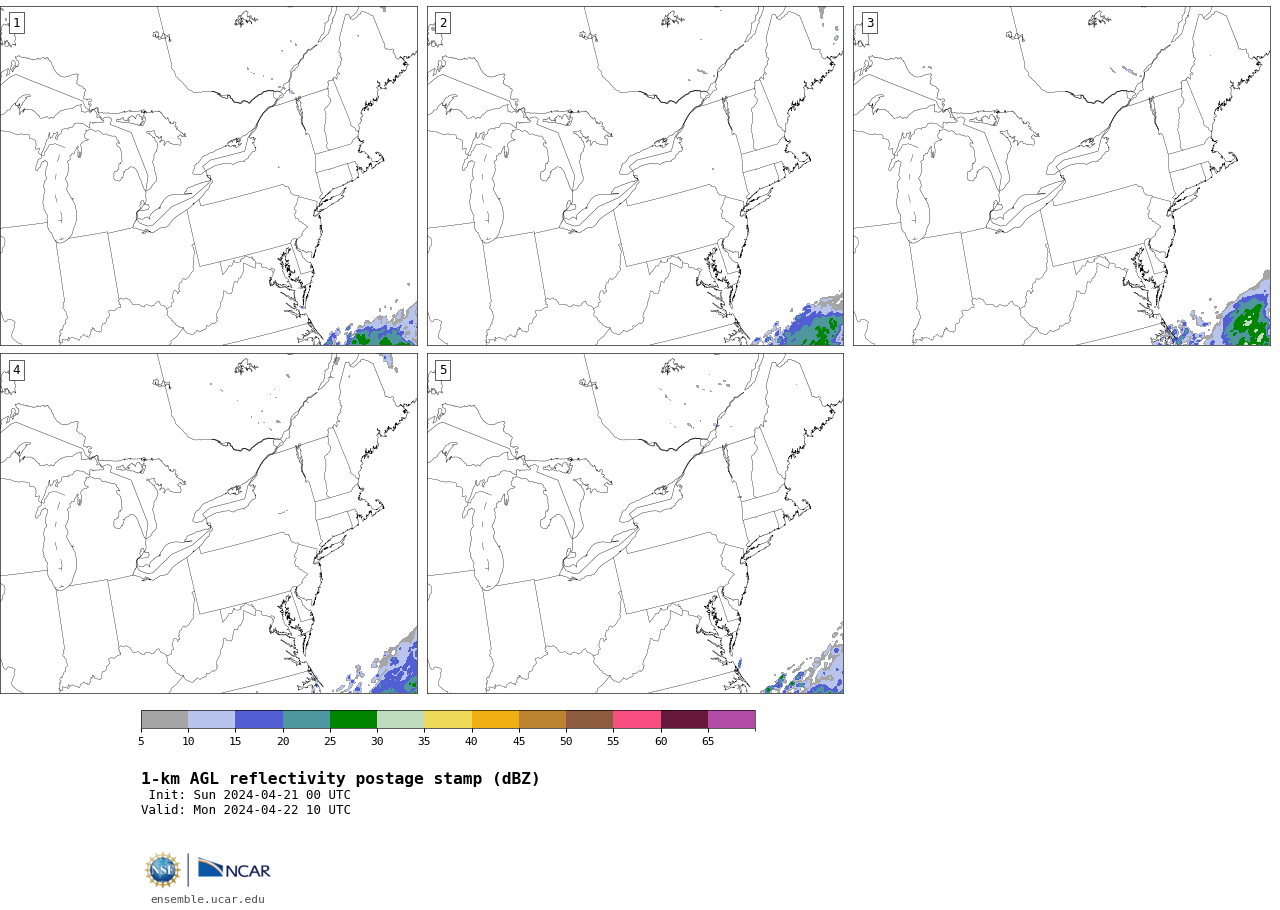Screen dimensions: 1280x910
Task: Click the light blue 10-15 dBZ swatch
Action: click(x=212, y=720)
